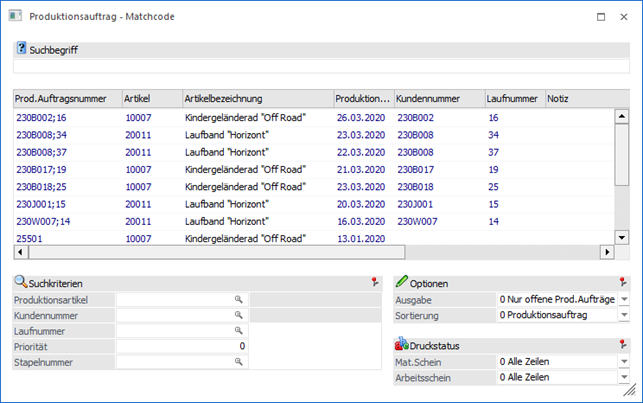The width and height of the screenshot is (643, 403).
Task: Open the Mat.Schein dropdown
Action: tap(624, 361)
